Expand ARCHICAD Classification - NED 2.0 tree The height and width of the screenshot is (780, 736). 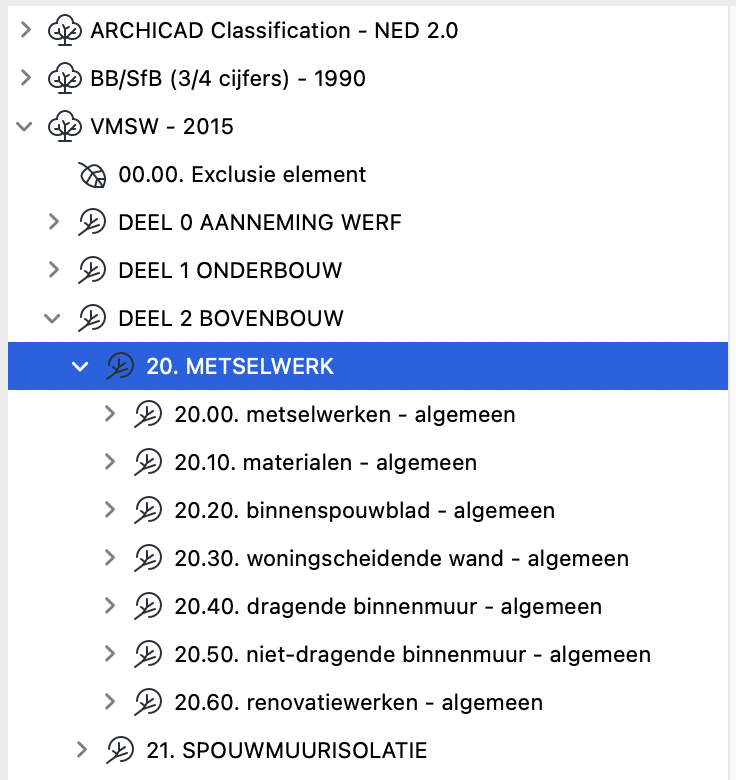click(26, 31)
